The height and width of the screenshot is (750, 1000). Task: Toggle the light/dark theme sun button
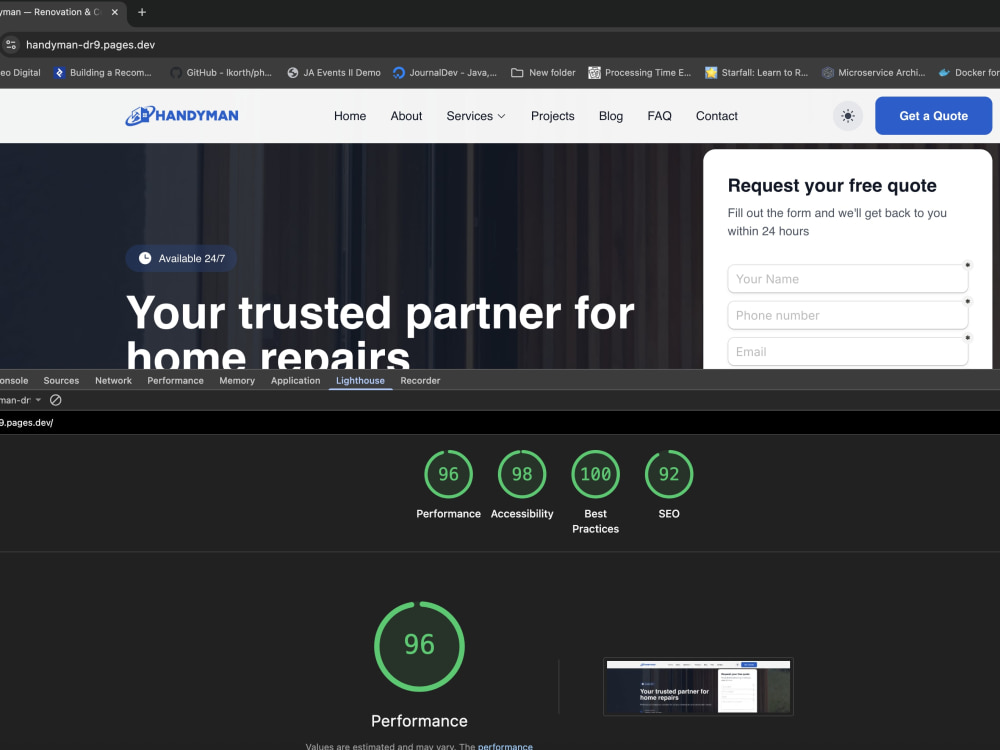(848, 116)
